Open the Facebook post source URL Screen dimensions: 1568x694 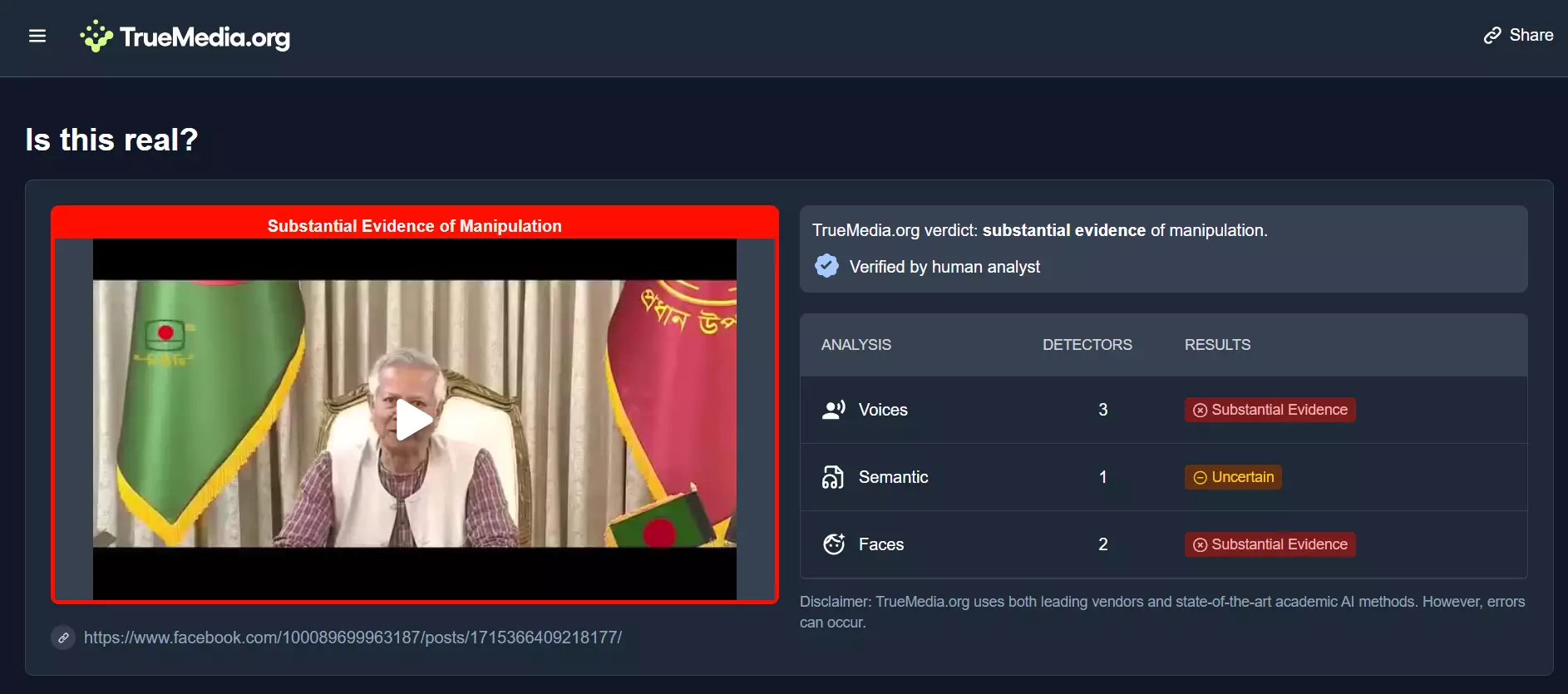(x=353, y=637)
